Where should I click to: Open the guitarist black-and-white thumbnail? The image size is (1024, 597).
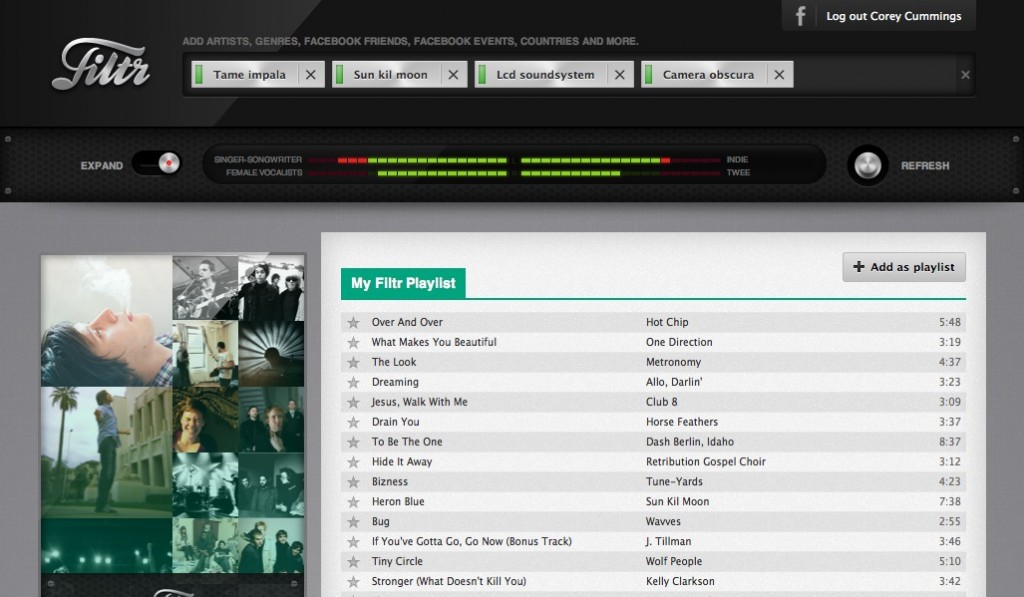click(205, 288)
